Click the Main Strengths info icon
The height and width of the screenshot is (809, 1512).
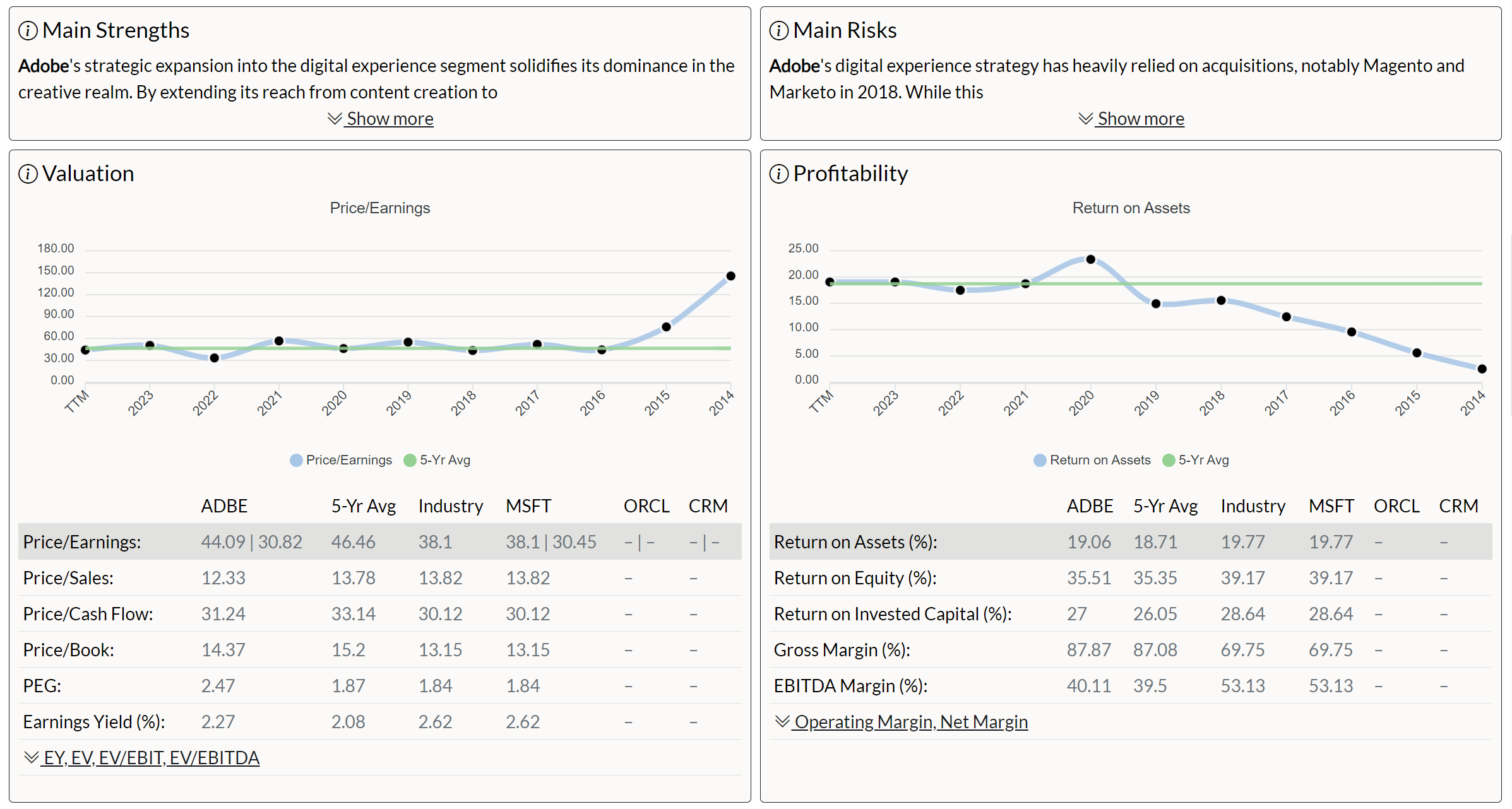point(28,30)
